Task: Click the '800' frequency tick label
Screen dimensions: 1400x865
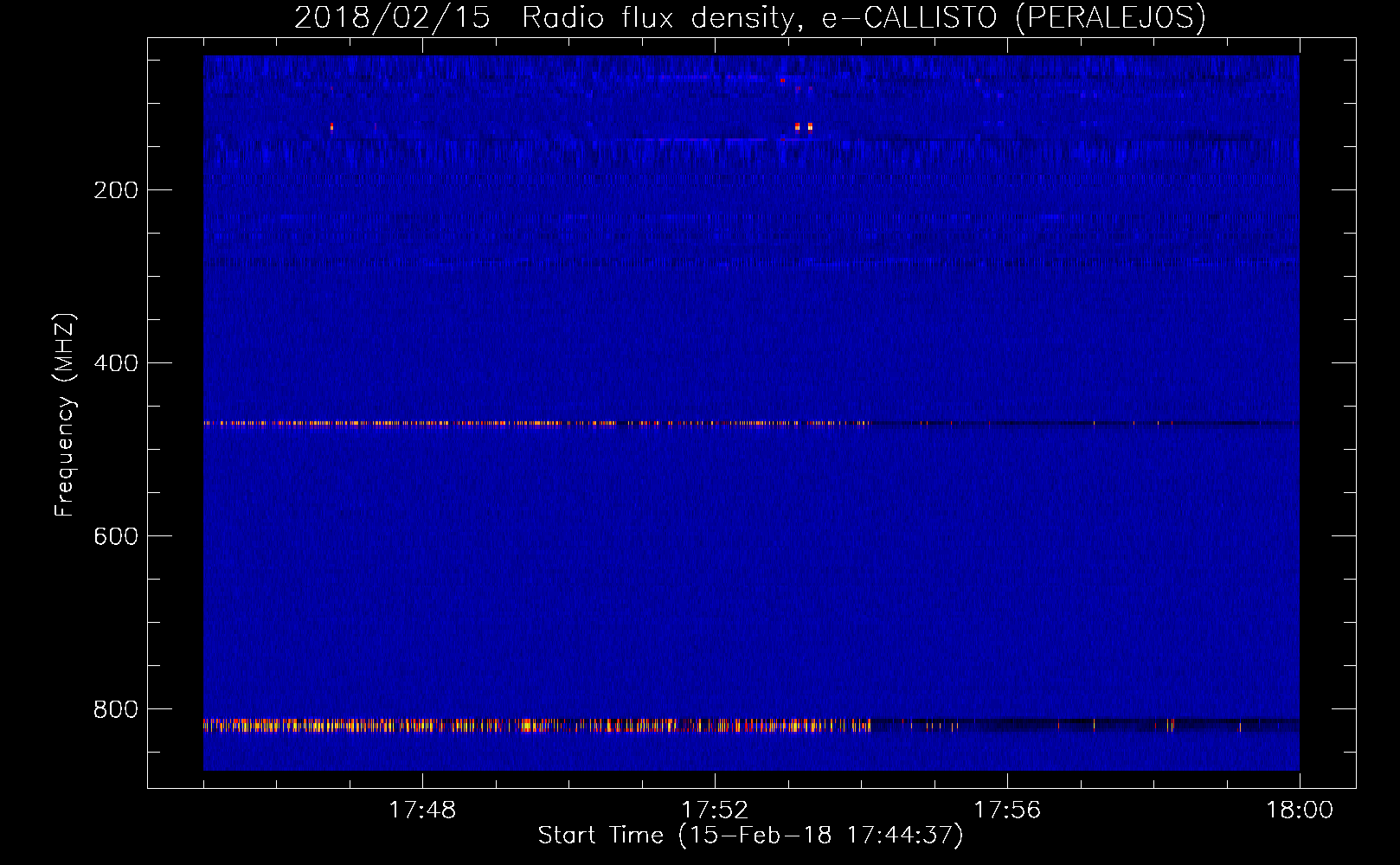Action: point(116,709)
